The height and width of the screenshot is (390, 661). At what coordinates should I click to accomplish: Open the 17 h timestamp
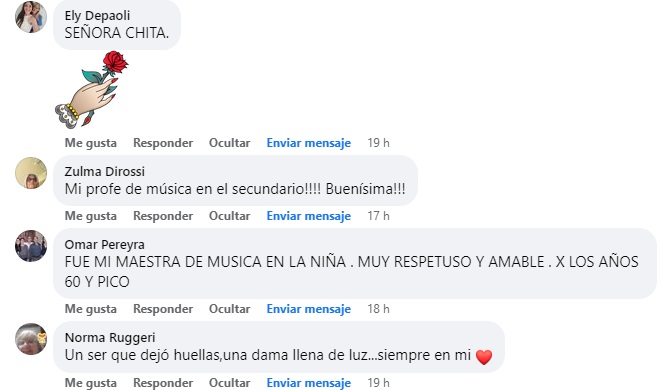378,216
